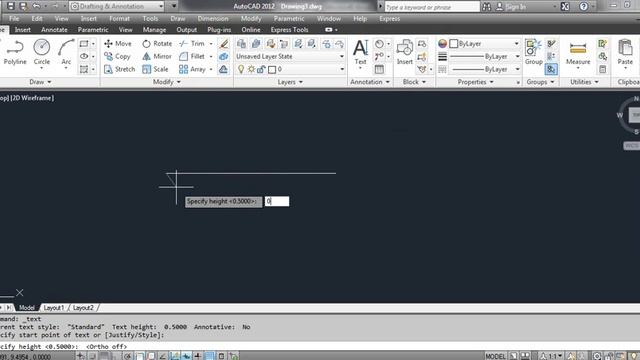This screenshot has width=640, height=360.
Task: Toggle layer 0 lock icon
Action: coord(261,69)
